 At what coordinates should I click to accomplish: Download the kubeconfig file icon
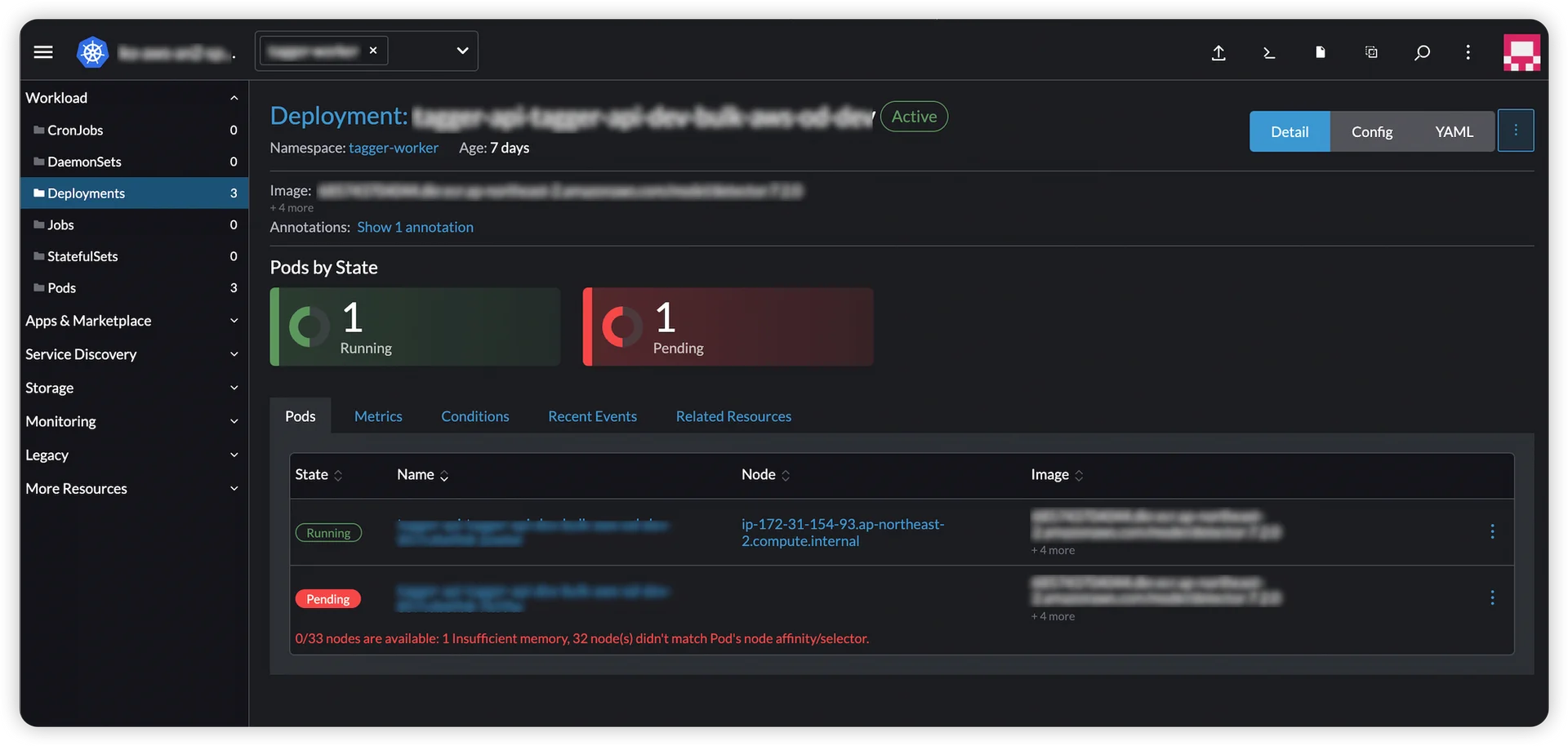click(x=1320, y=52)
